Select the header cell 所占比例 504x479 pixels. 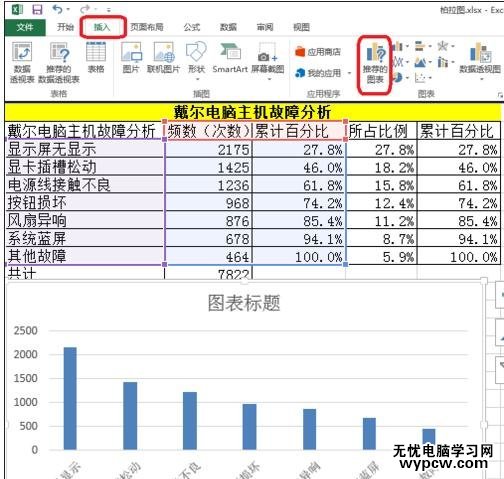click(x=382, y=131)
